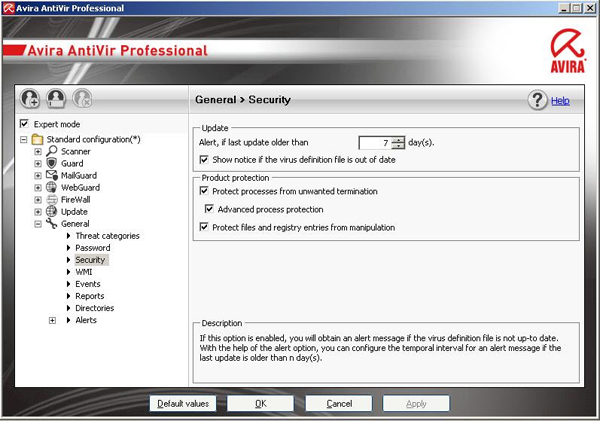Open the Help link
Screen dimensions: 600x421
pos(560,101)
